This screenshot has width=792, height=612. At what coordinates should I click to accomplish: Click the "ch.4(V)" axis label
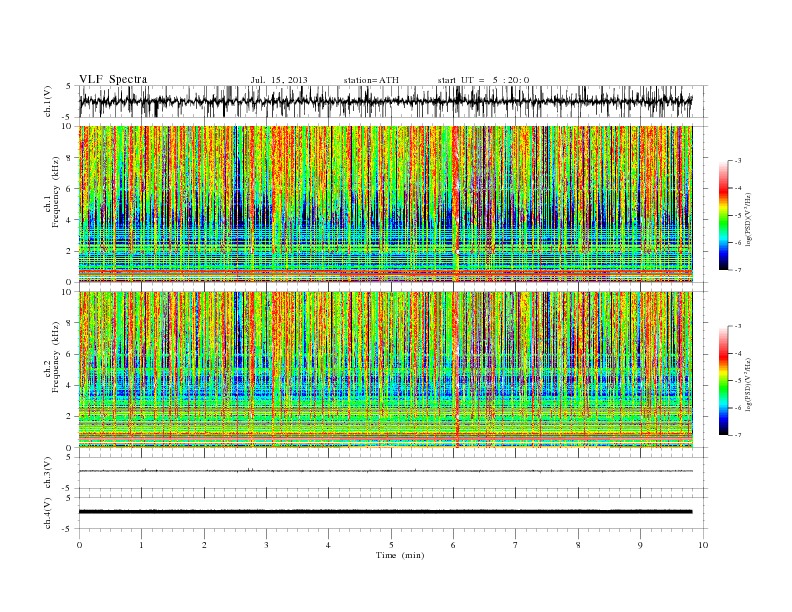pos(48,513)
